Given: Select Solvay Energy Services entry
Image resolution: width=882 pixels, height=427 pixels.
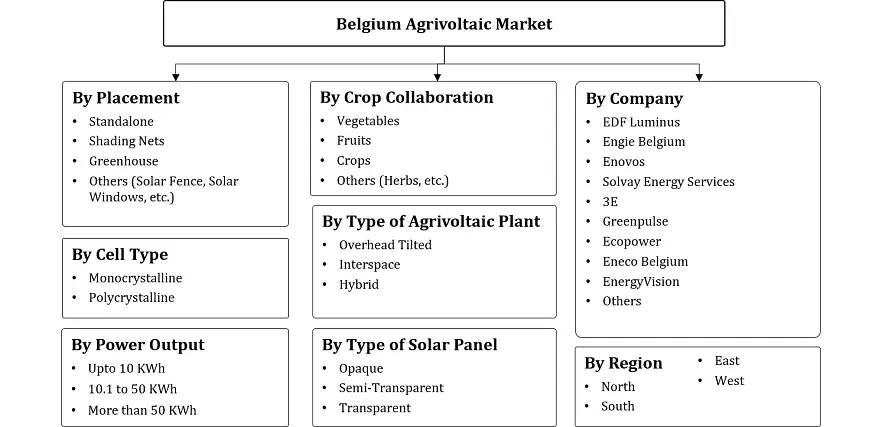Looking at the screenshot, I should (668, 182).
